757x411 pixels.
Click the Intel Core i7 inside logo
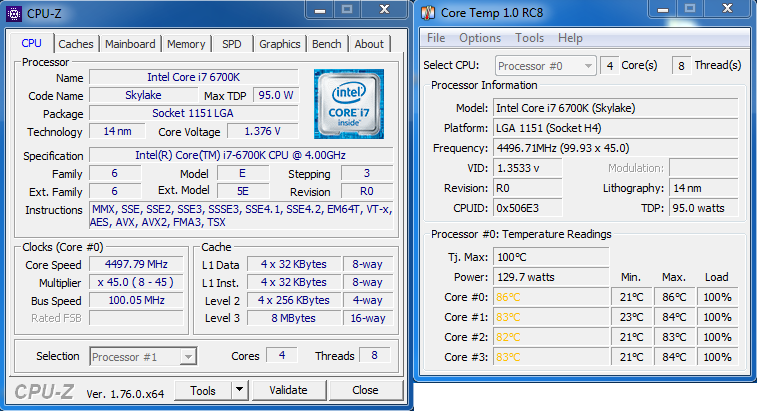click(x=349, y=104)
